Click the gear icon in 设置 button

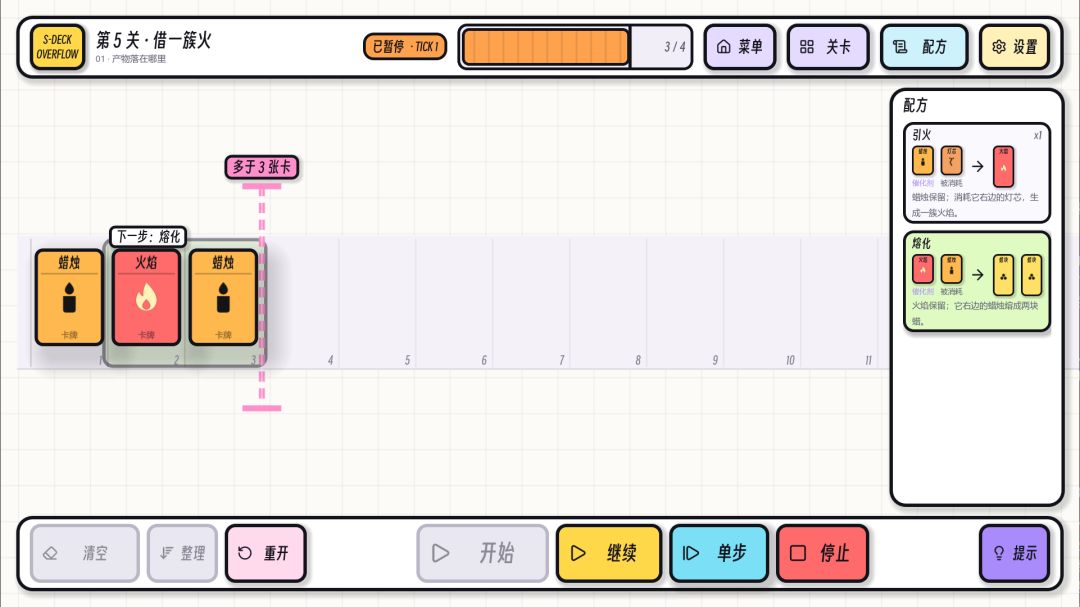999,47
